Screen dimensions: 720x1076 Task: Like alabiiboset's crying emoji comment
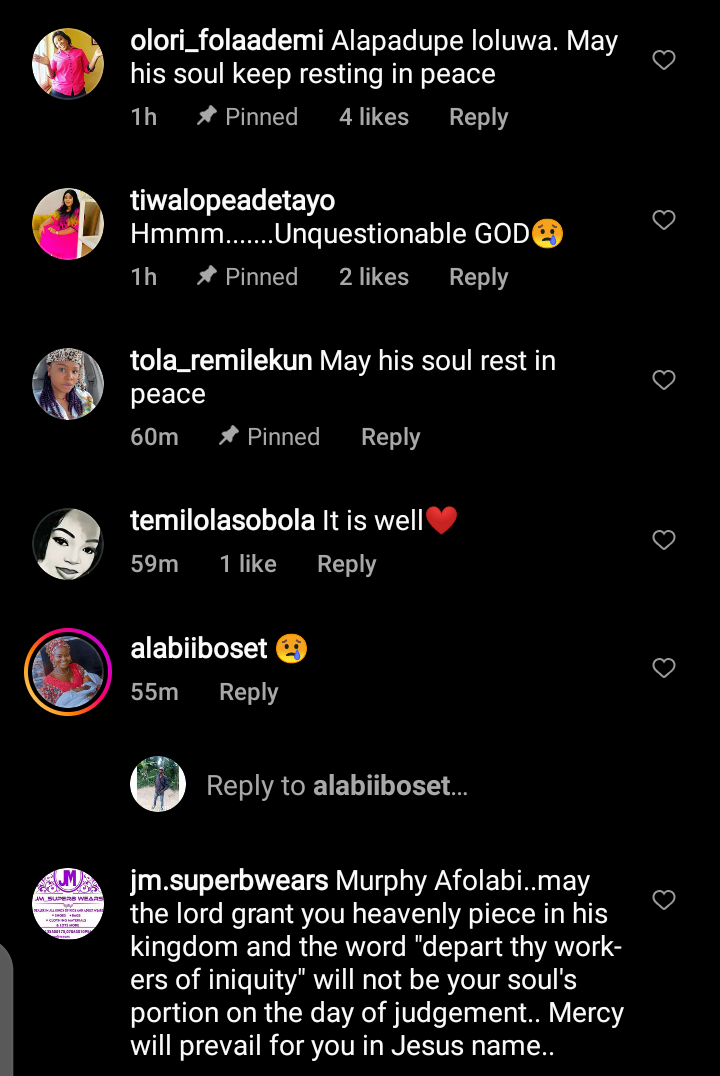click(x=664, y=668)
